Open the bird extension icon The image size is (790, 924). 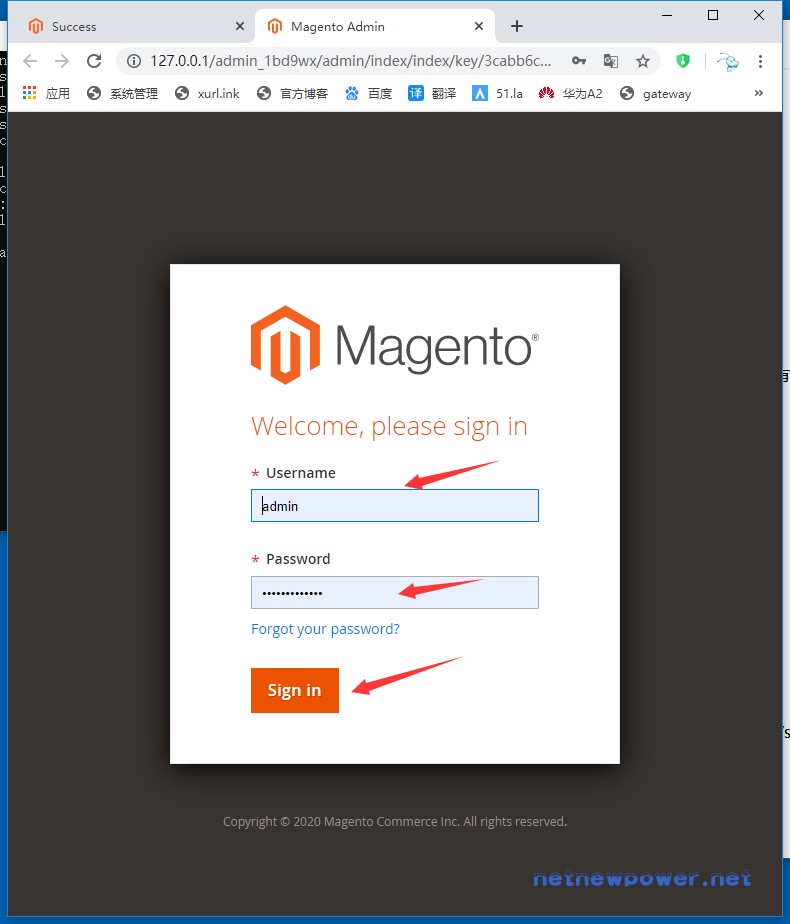[x=728, y=61]
